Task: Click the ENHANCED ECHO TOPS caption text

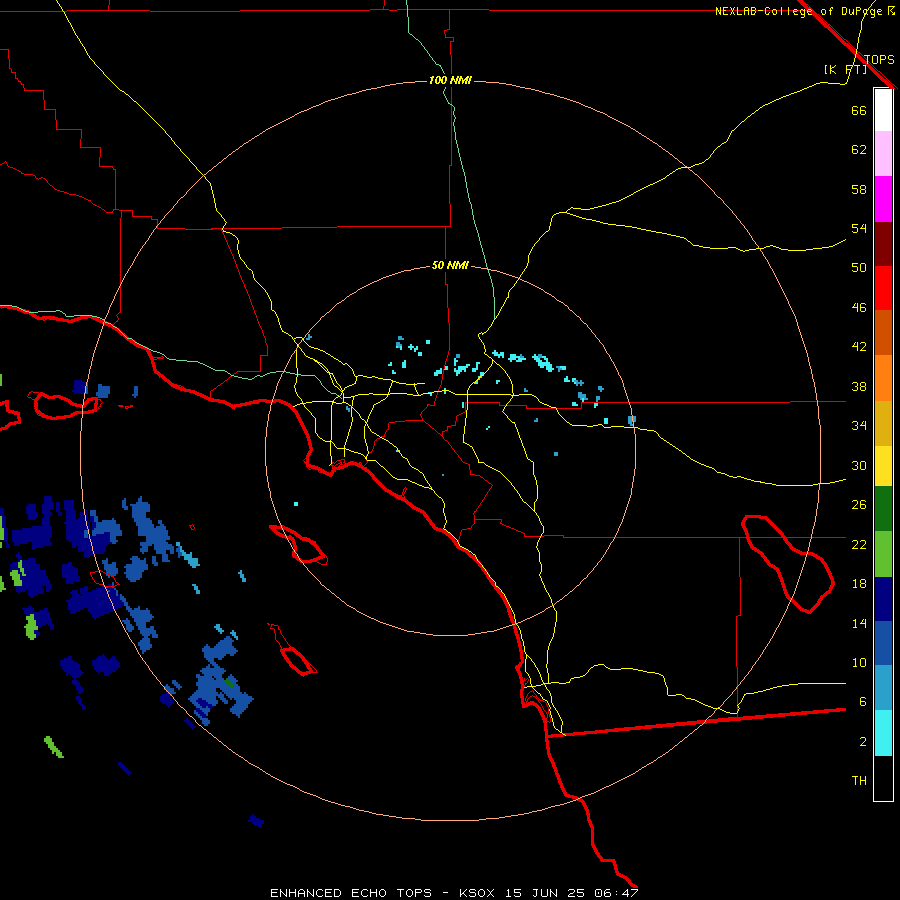Action: [351, 893]
